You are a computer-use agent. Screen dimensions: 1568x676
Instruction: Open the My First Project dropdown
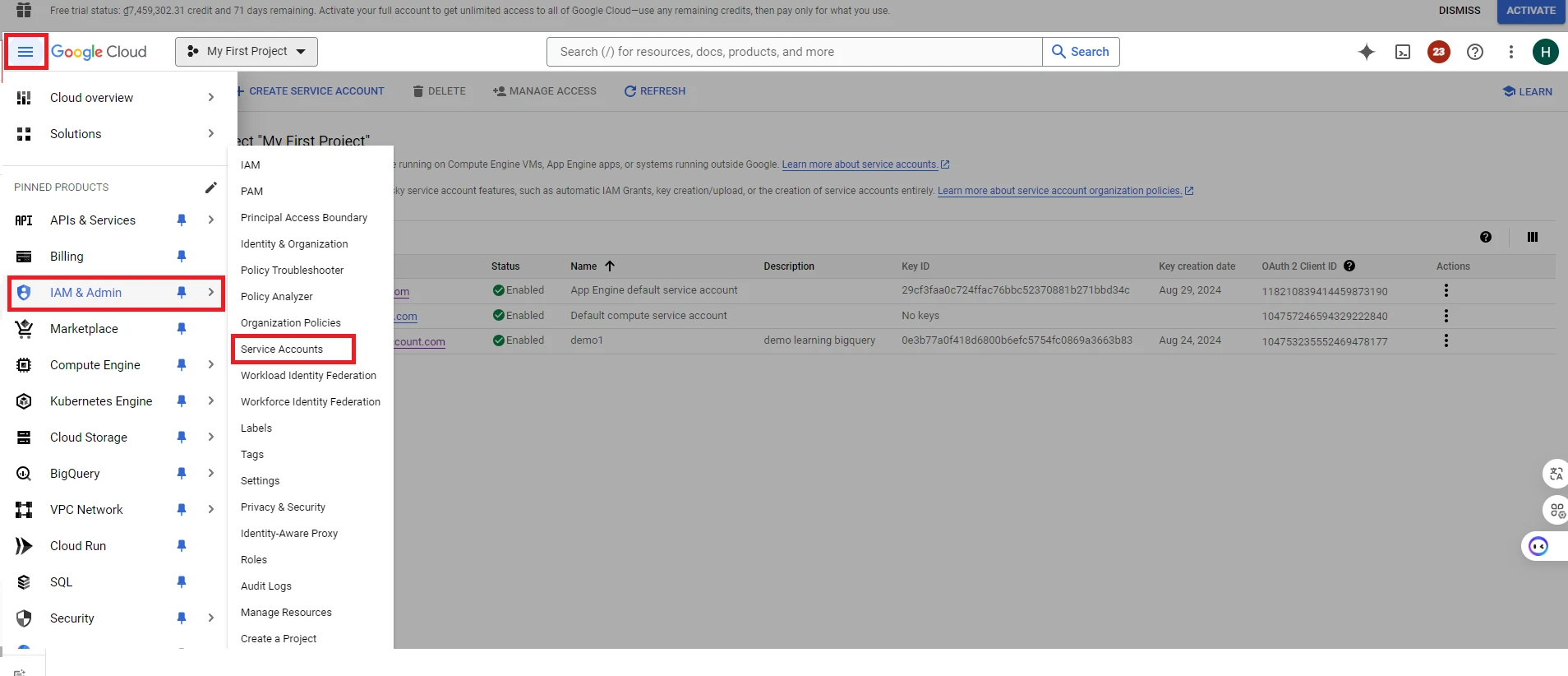247,52
